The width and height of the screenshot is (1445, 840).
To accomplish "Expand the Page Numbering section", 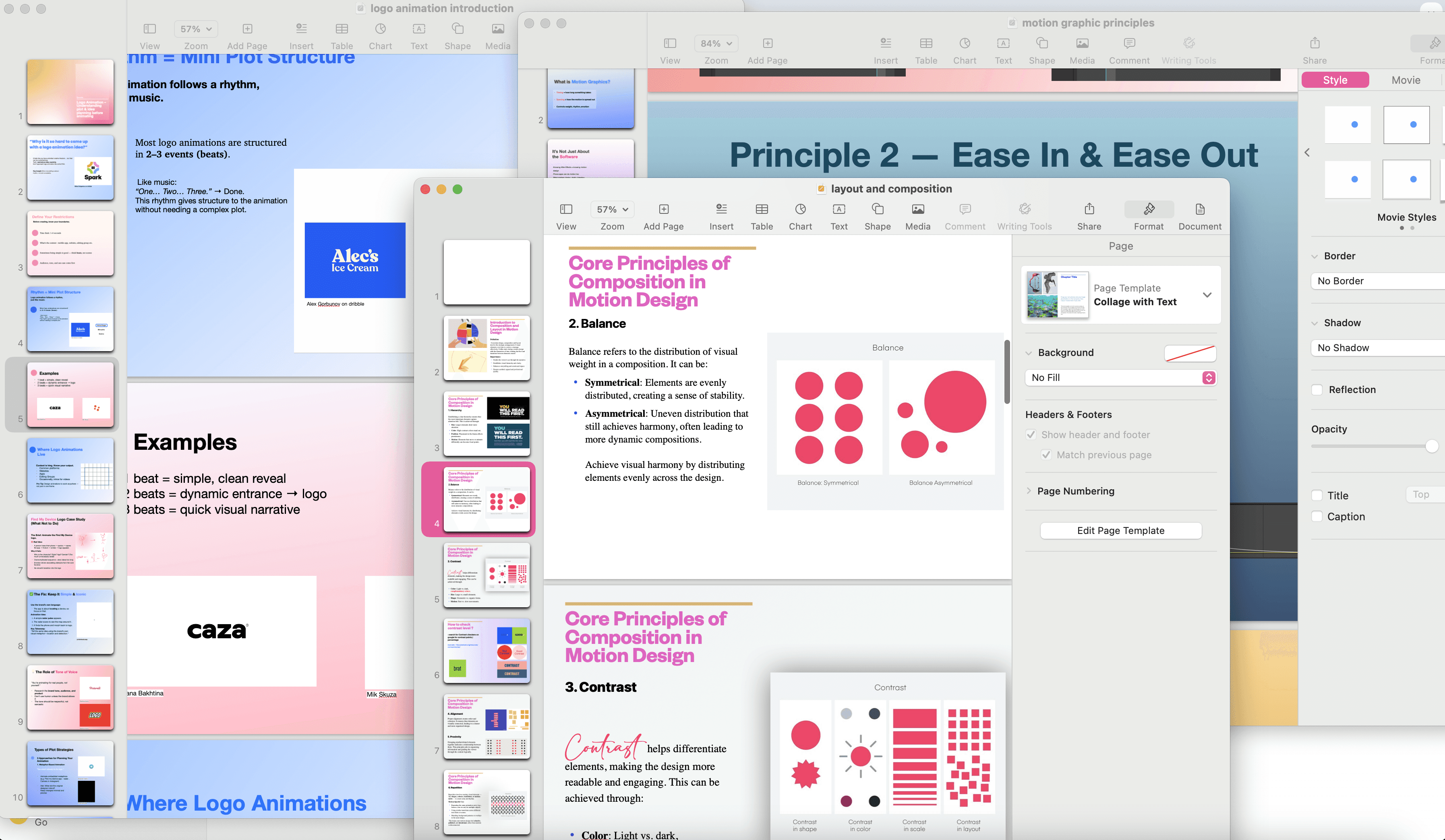I will tap(1028, 491).
